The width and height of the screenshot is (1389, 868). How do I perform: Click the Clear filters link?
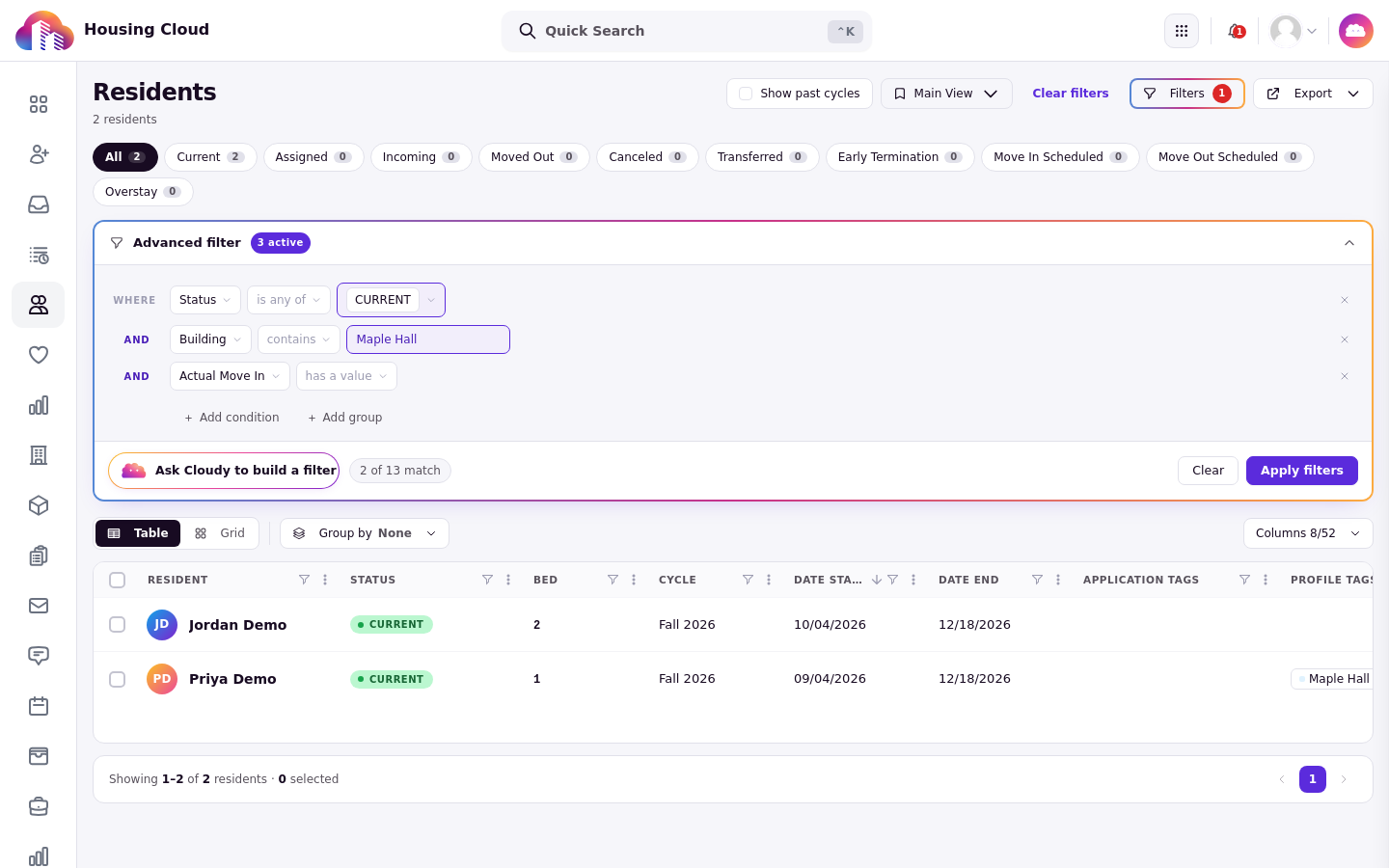(1071, 94)
